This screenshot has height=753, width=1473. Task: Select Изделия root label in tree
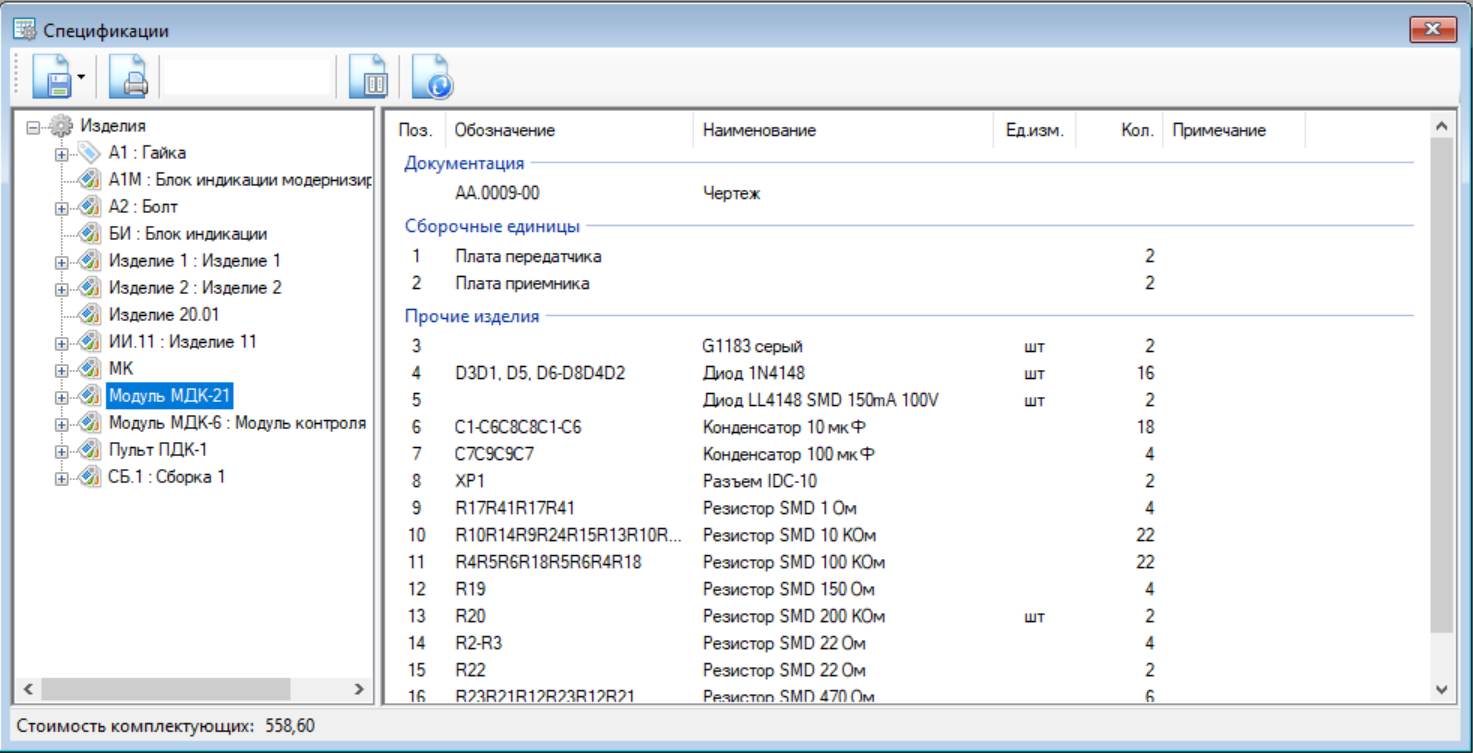(x=113, y=126)
